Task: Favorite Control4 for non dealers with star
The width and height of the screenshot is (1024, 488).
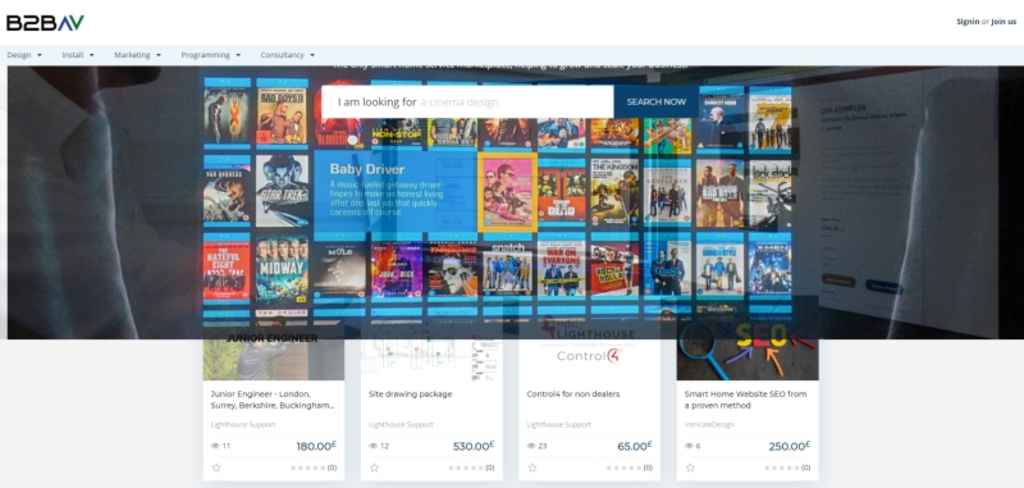Action: click(x=532, y=468)
